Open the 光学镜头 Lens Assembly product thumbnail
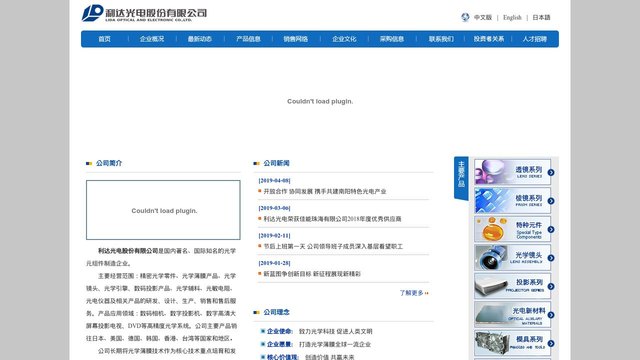This screenshot has height=360, width=640. click(x=512, y=258)
